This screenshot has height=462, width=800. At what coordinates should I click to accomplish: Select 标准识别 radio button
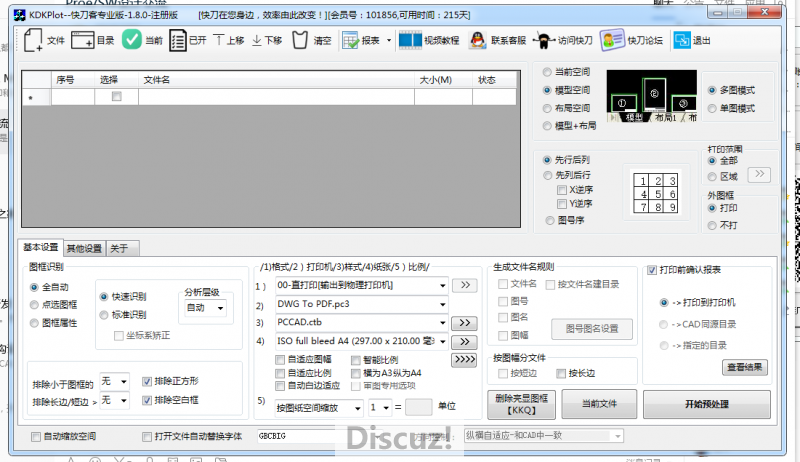point(104,315)
